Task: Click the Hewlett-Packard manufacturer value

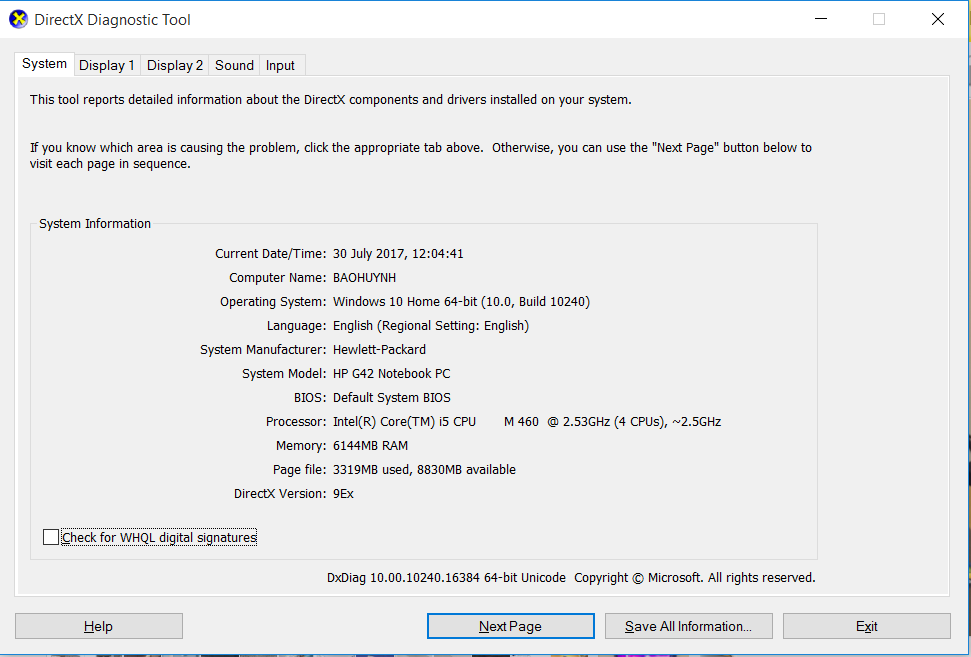Action: click(x=379, y=349)
